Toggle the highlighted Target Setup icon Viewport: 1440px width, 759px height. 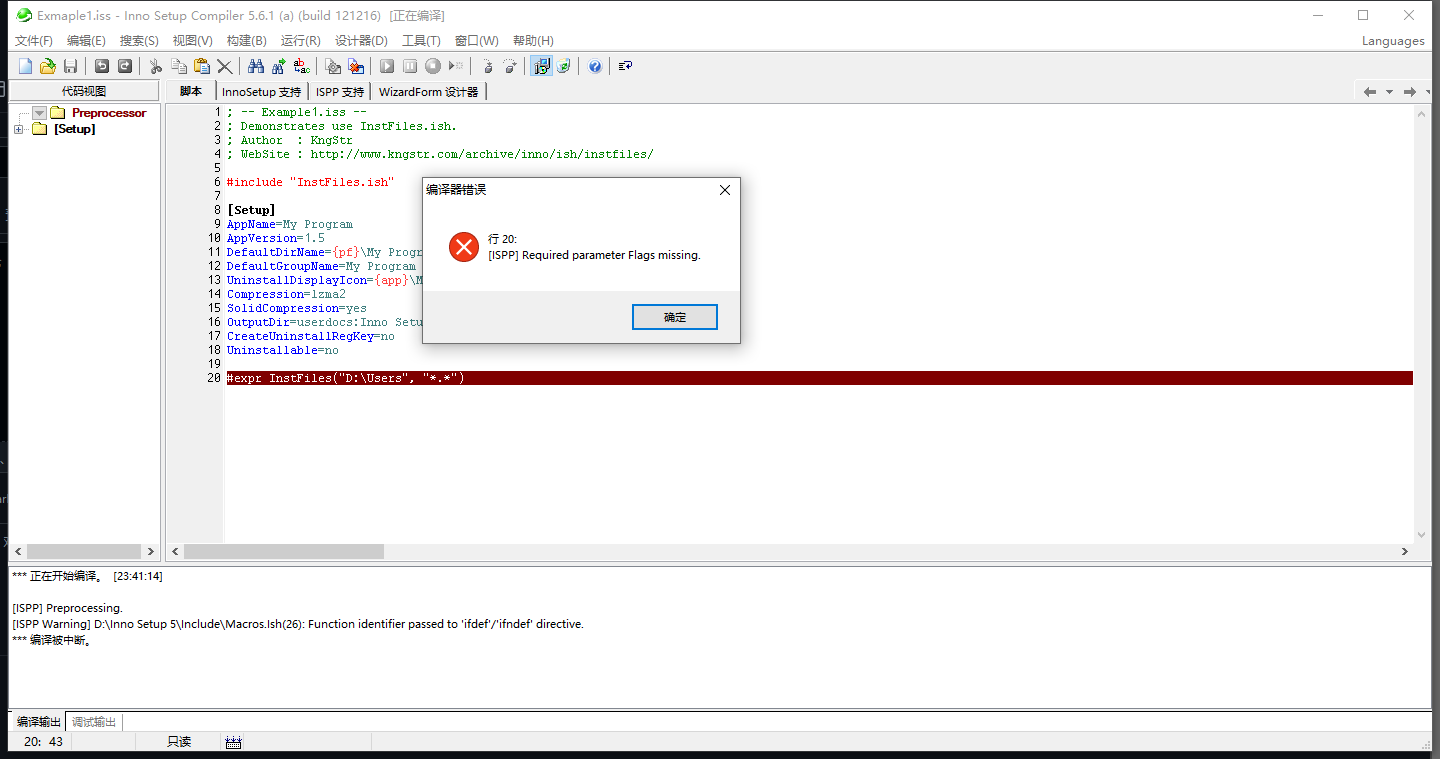[542, 66]
